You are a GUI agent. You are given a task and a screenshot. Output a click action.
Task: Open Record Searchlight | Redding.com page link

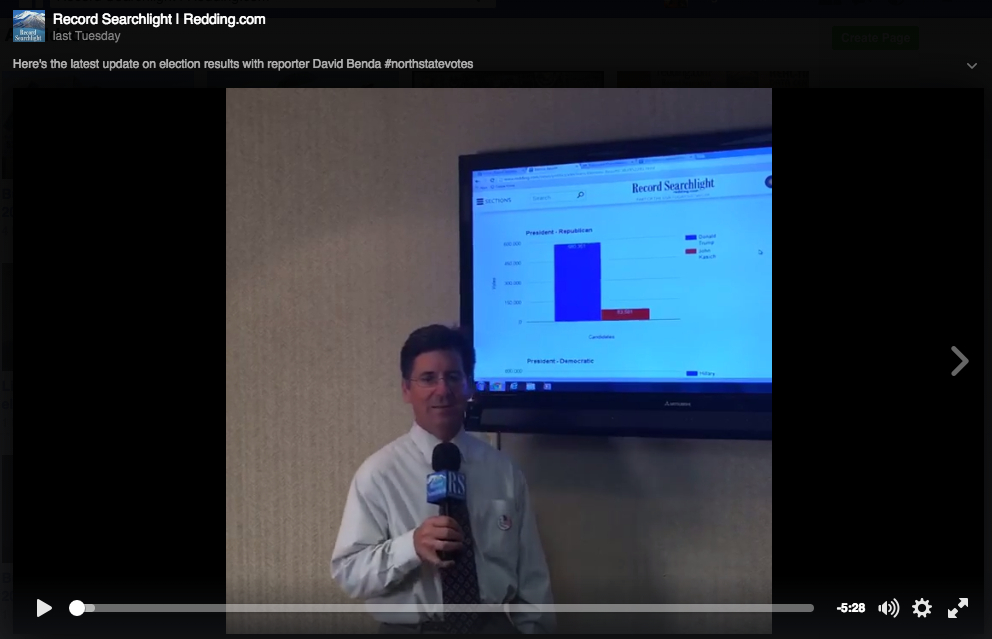pyautogui.click(x=159, y=19)
